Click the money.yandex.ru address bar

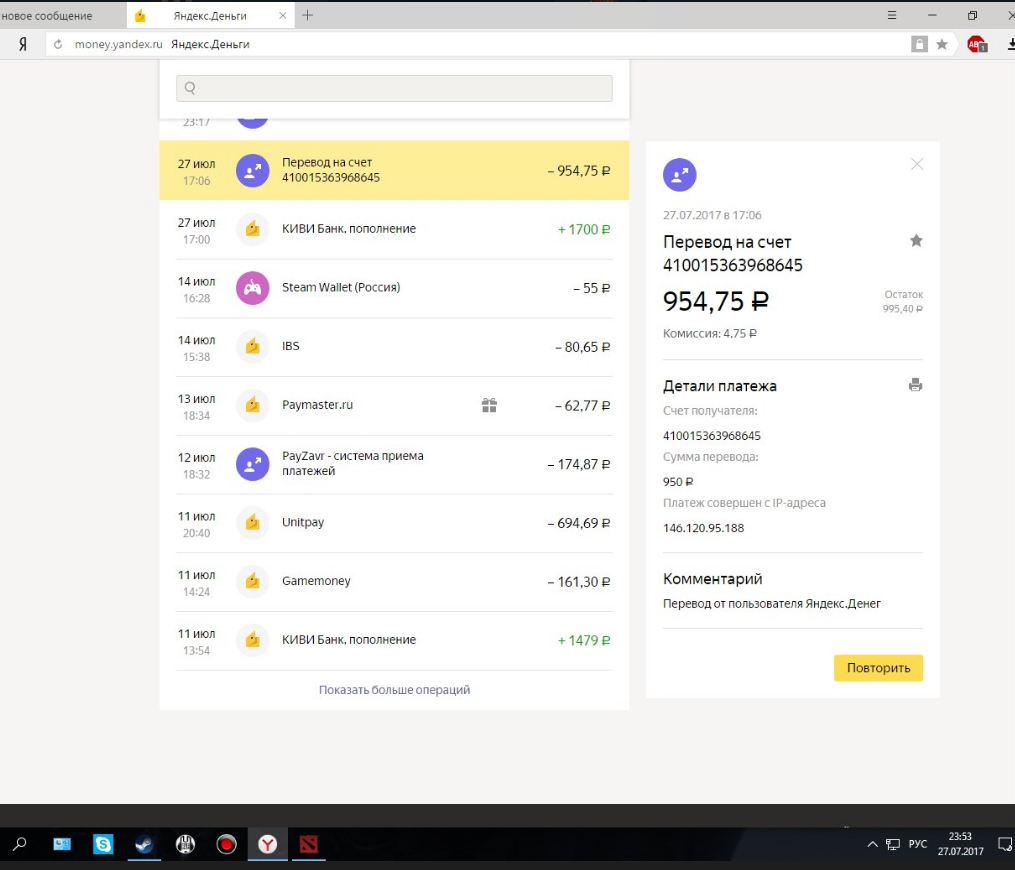479,44
